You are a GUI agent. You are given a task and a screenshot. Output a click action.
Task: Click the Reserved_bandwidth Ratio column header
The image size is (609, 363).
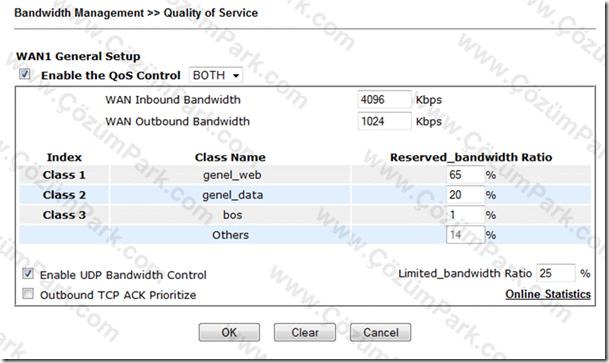[471, 157]
